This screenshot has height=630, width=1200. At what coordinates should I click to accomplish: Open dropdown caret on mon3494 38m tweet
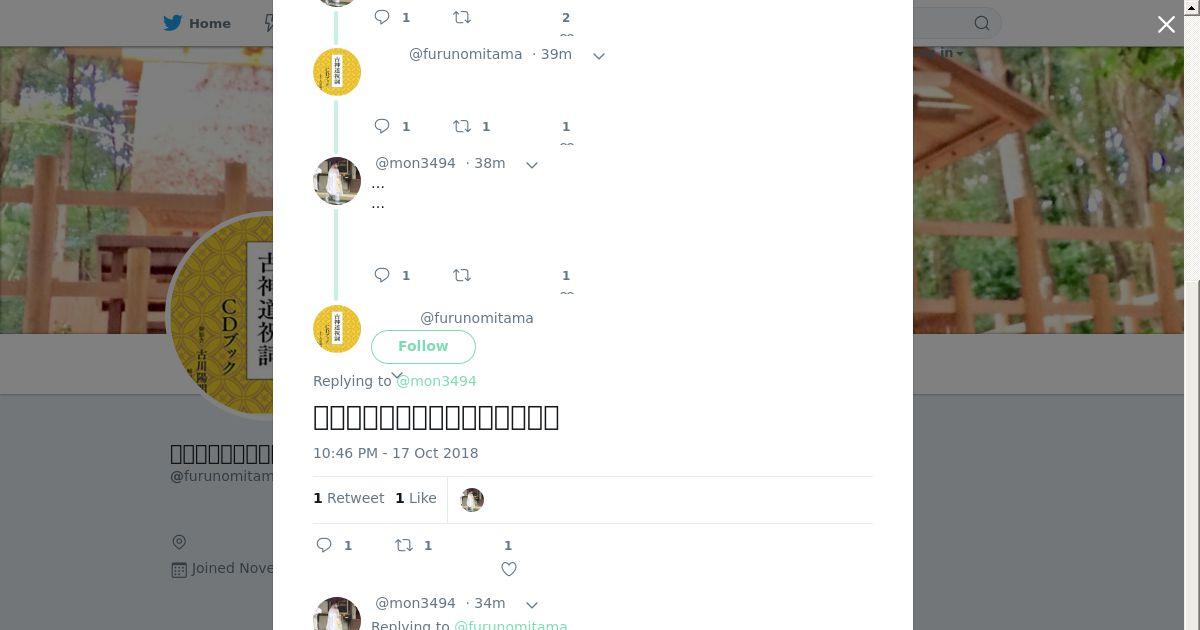pyautogui.click(x=532, y=165)
